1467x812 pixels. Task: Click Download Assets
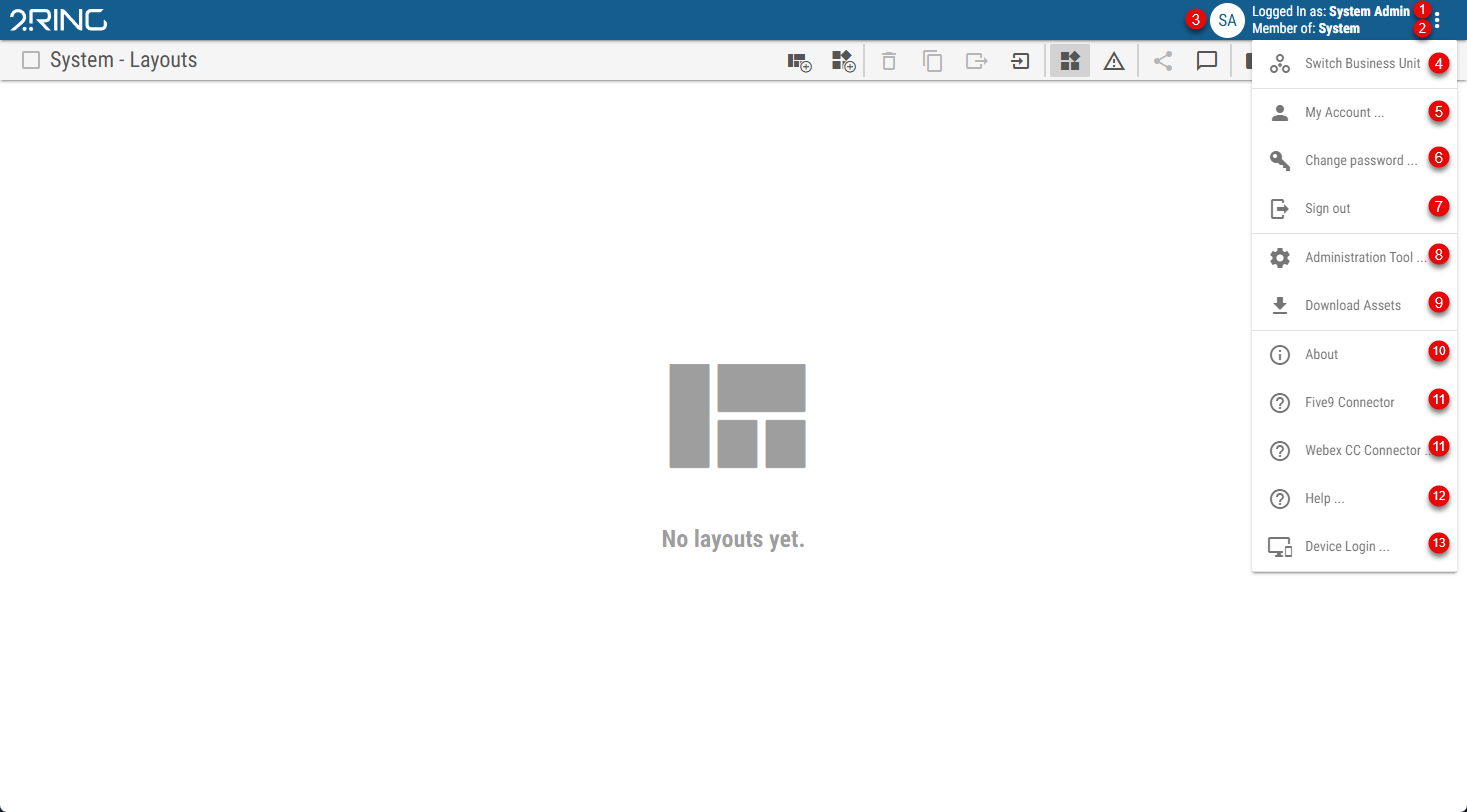coord(1352,305)
